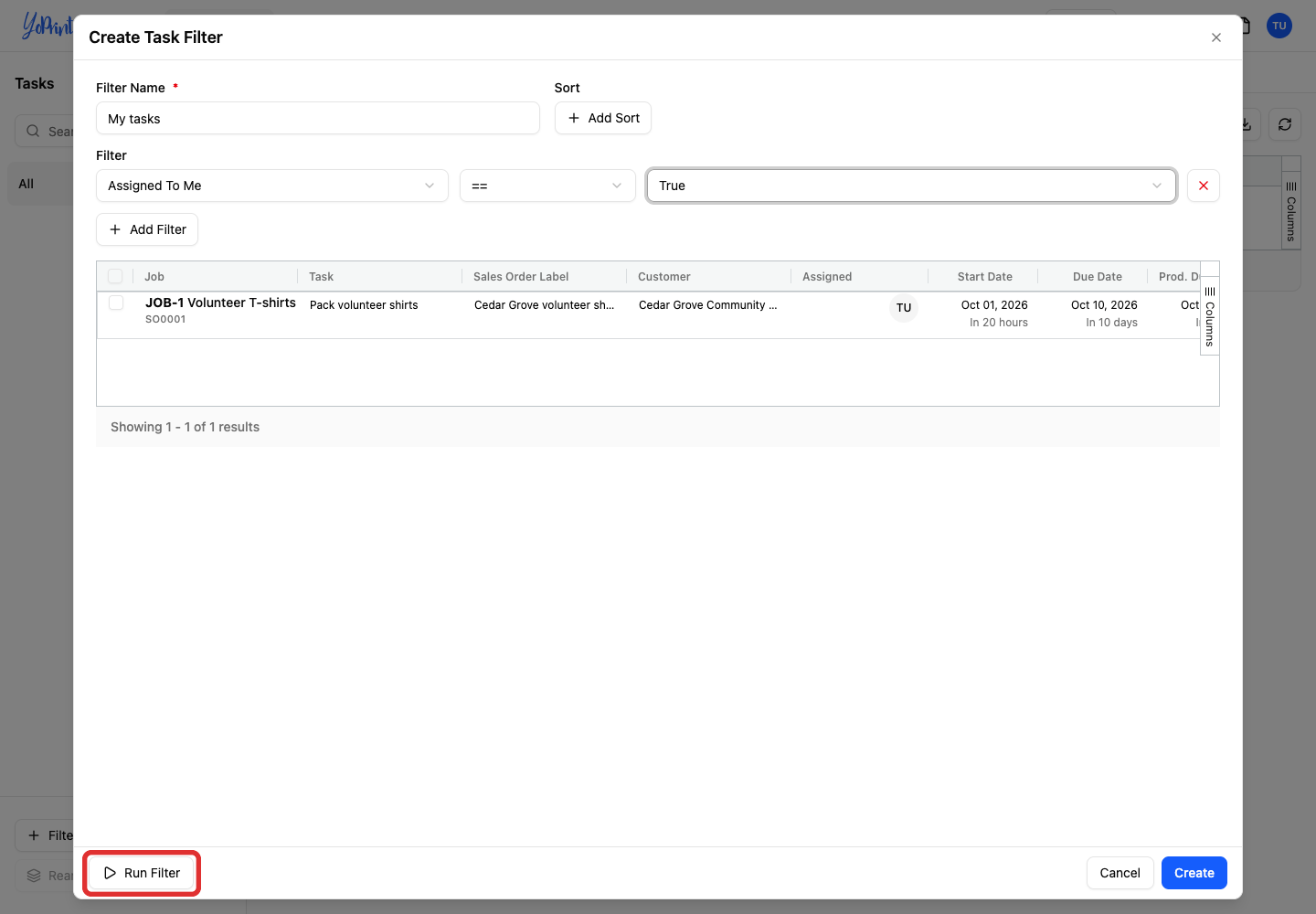1316x914 pixels.
Task: Toggle the select-all checkbox in table header
Action: point(115,276)
